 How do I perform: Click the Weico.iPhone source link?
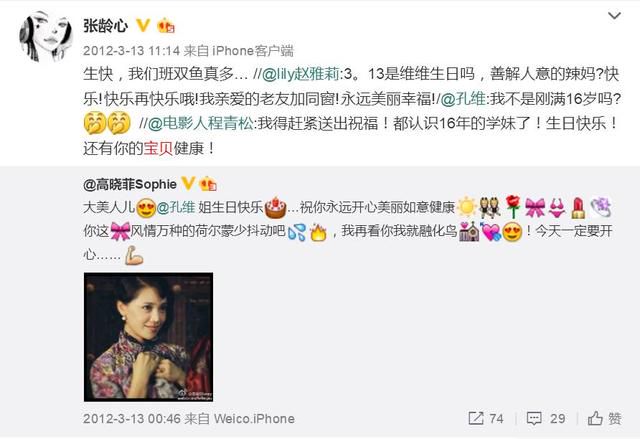tap(254, 419)
